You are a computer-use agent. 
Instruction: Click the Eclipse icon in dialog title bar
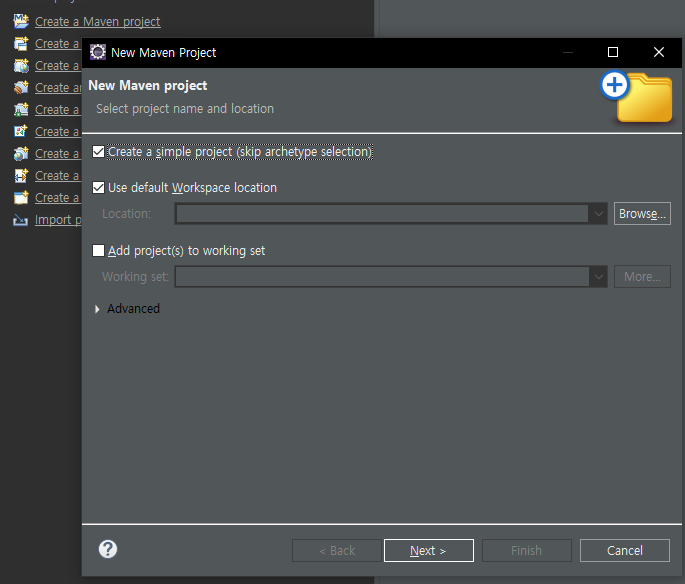pyautogui.click(x=98, y=52)
